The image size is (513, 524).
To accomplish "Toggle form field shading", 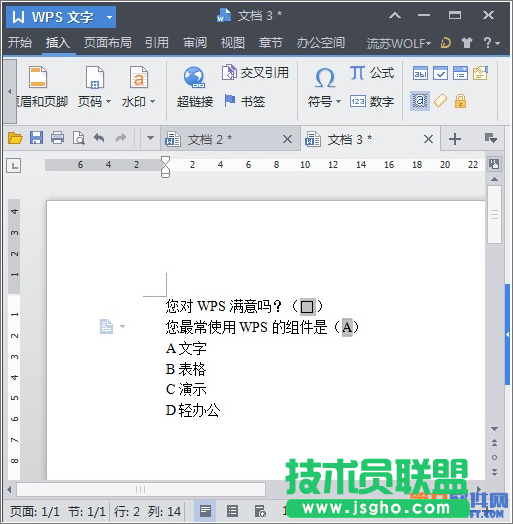I will click(x=420, y=101).
